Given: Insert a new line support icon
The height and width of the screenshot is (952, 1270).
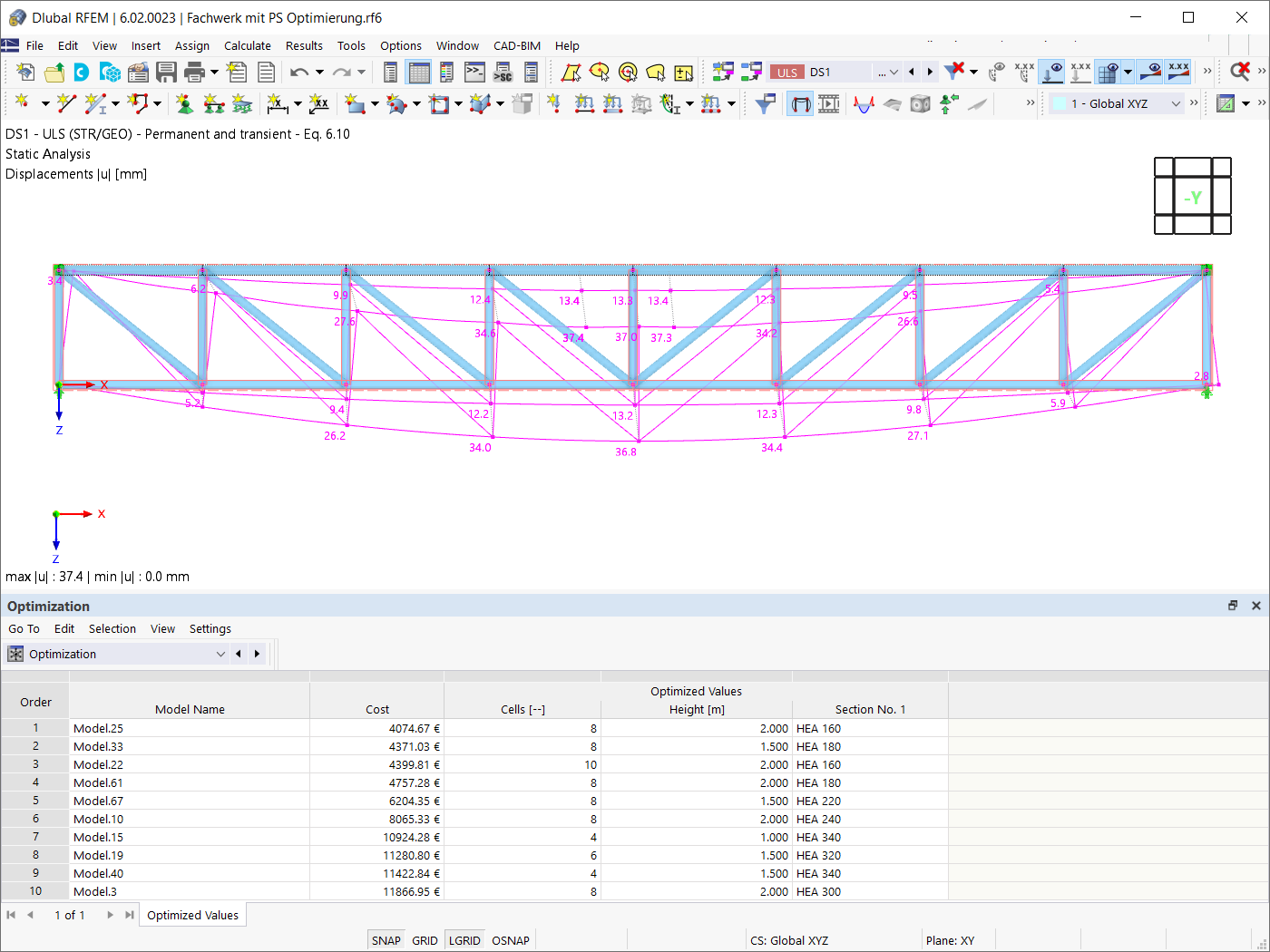Looking at the screenshot, I should [213, 104].
